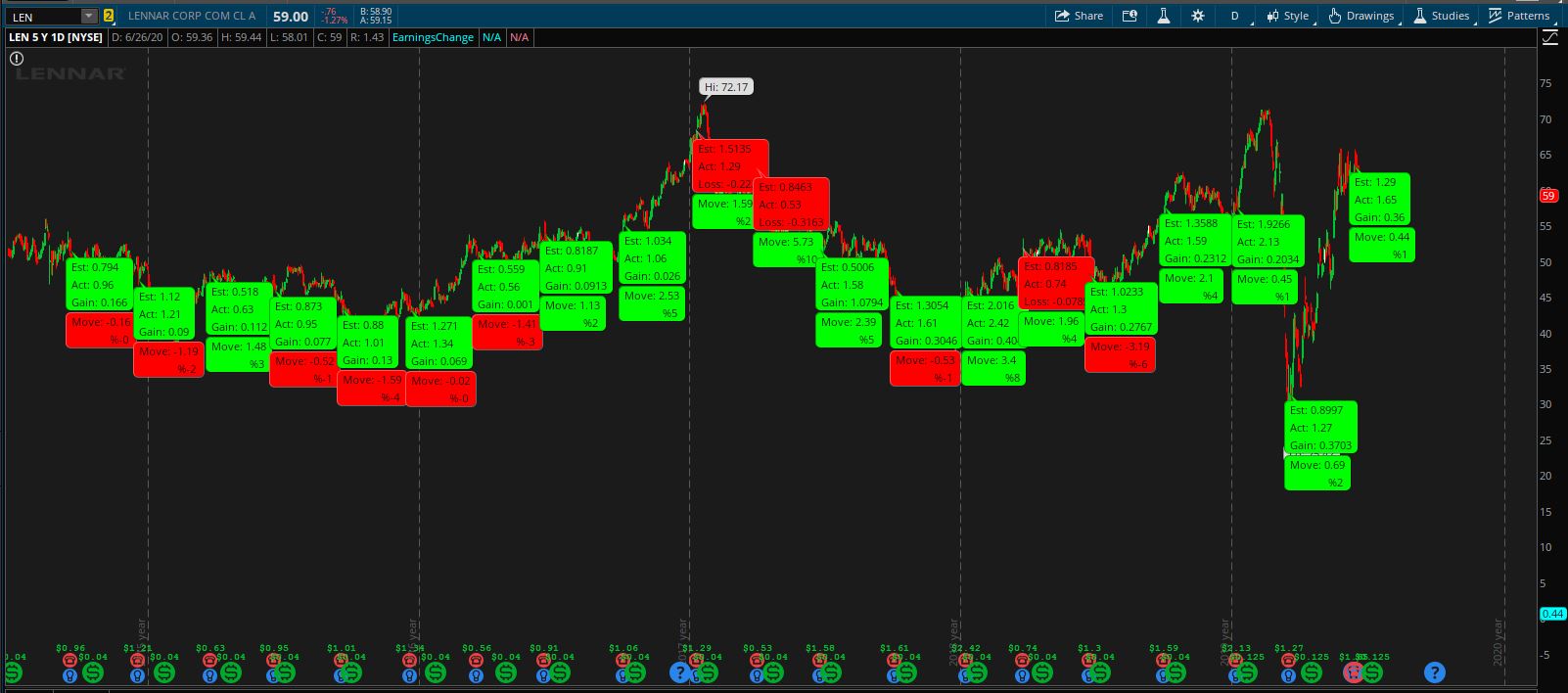Click the red Move: -3.19 %-6 bubble

pyautogui.click(x=1120, y=354)
